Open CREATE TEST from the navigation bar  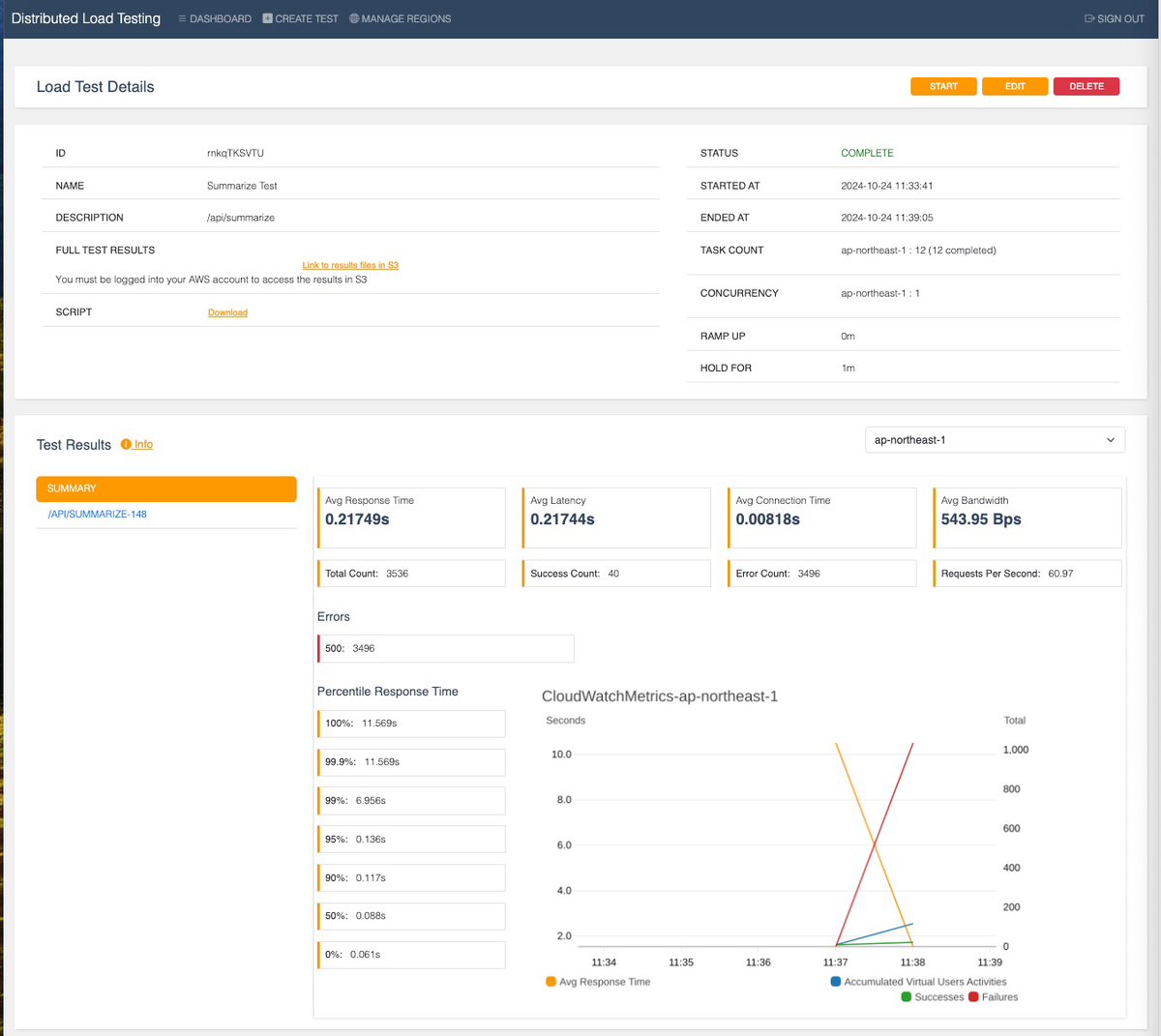(x=307, y=18)
